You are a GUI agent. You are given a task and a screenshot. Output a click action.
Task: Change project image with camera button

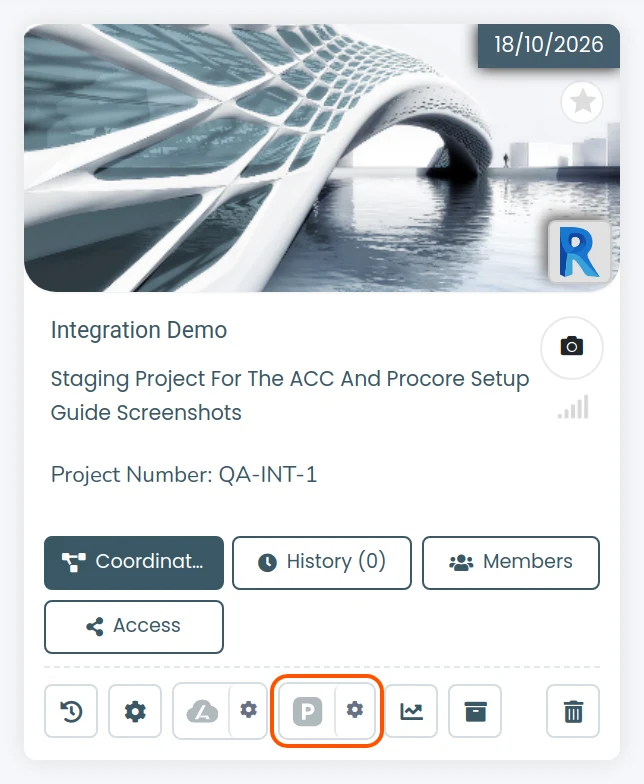coord(572,347)
